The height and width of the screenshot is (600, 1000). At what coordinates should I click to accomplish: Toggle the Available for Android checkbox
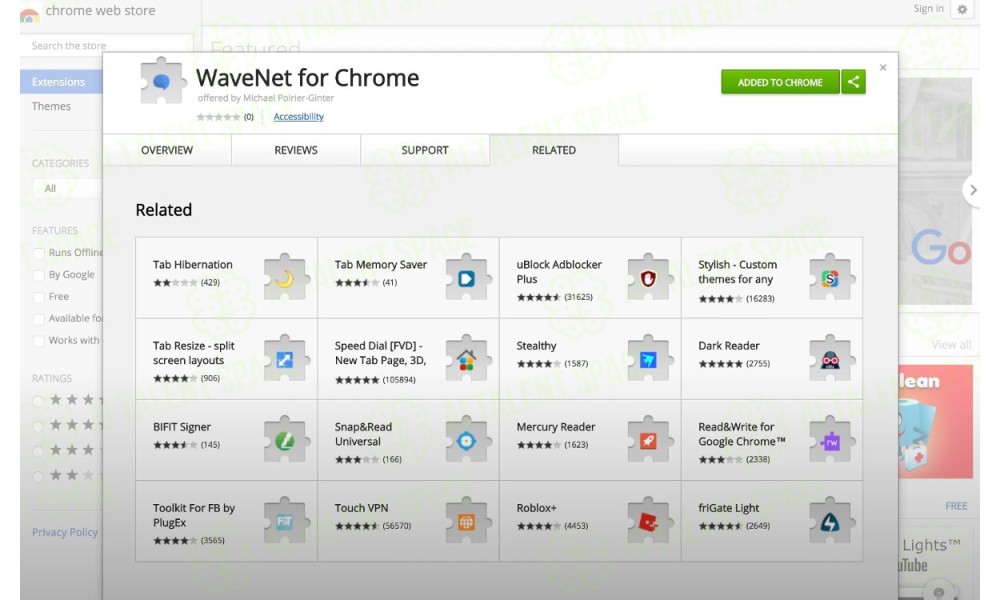point(39,318)
